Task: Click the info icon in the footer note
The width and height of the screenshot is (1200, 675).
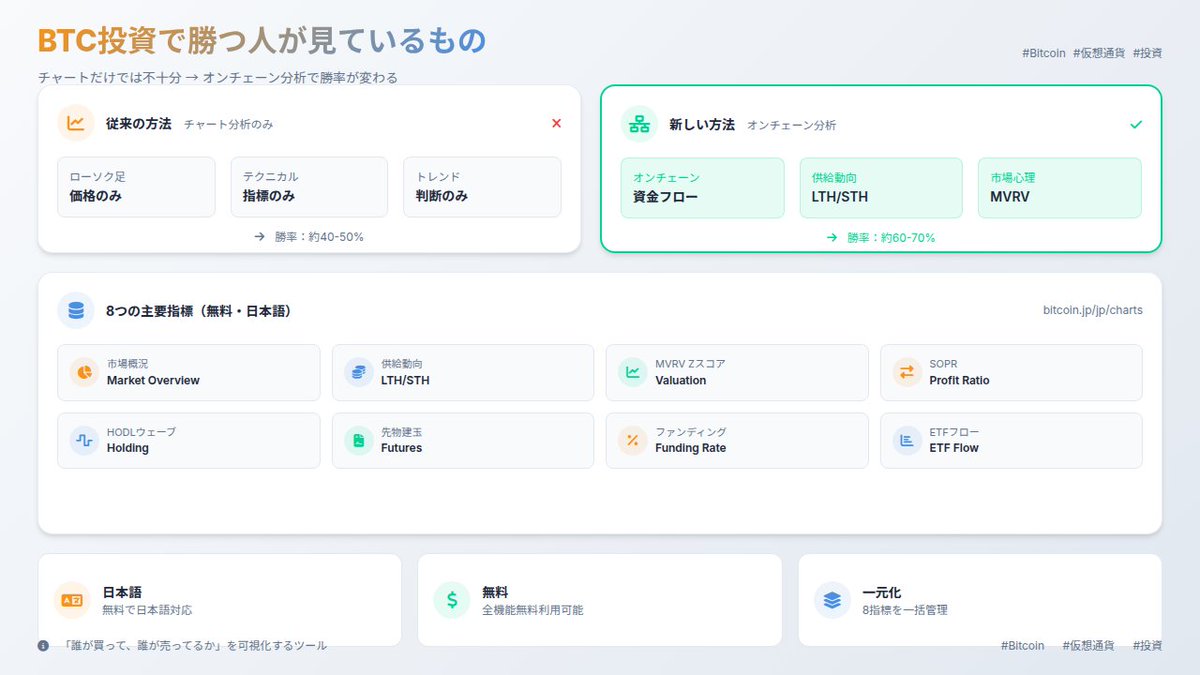Action: [x=43, y=646]
